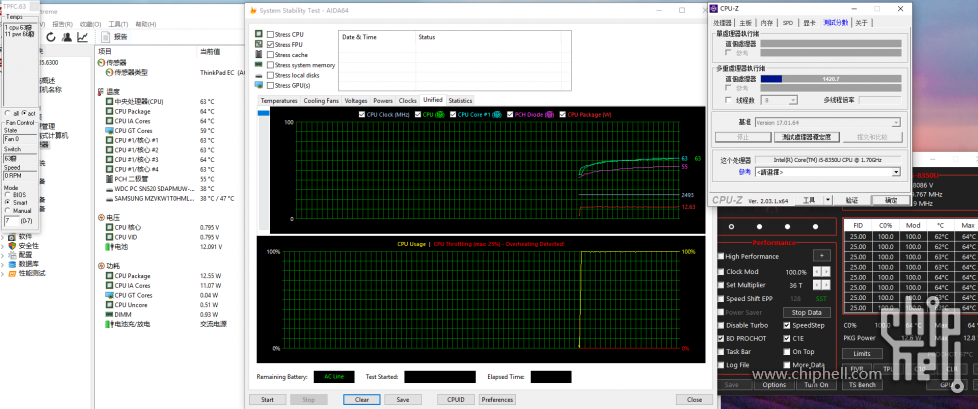Enable the Stress local disks checkbox
The width and height of the screenshot is (978, 409).
270,75
